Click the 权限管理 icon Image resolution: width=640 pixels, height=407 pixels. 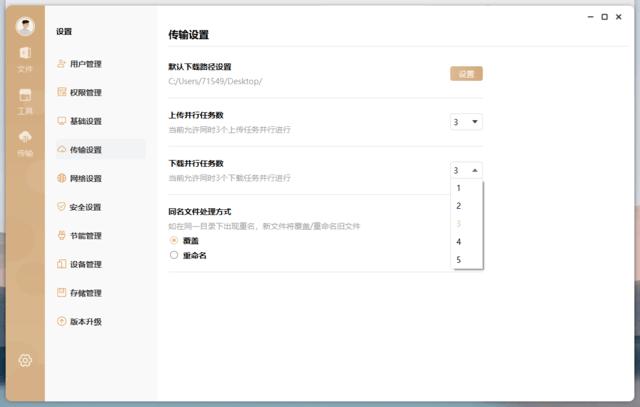[x=61, y=92]
